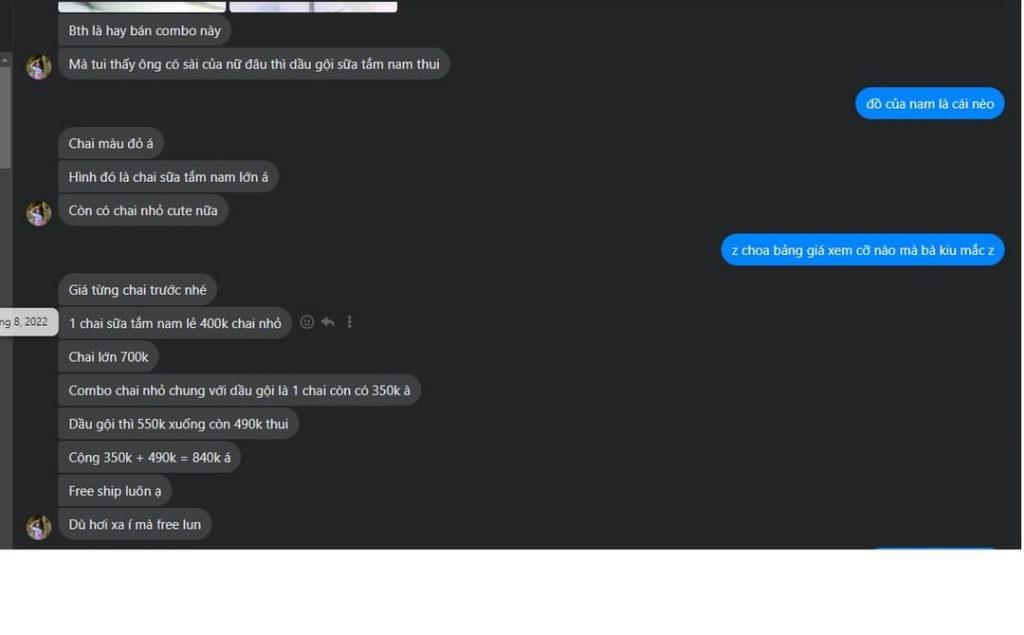The height and width of the screenshot is (635, 1024).
Task: Reply to the 400k chai nhỏ message
Action: pyautogui.click(x=328, y=322)
